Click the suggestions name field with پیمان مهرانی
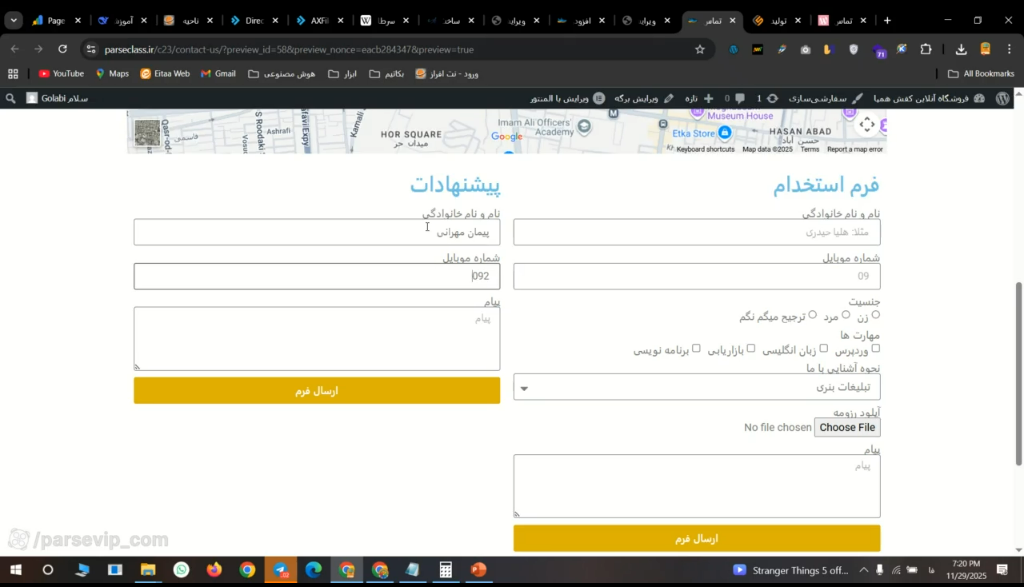This screenshot has width=1024, height=587. 317,232
